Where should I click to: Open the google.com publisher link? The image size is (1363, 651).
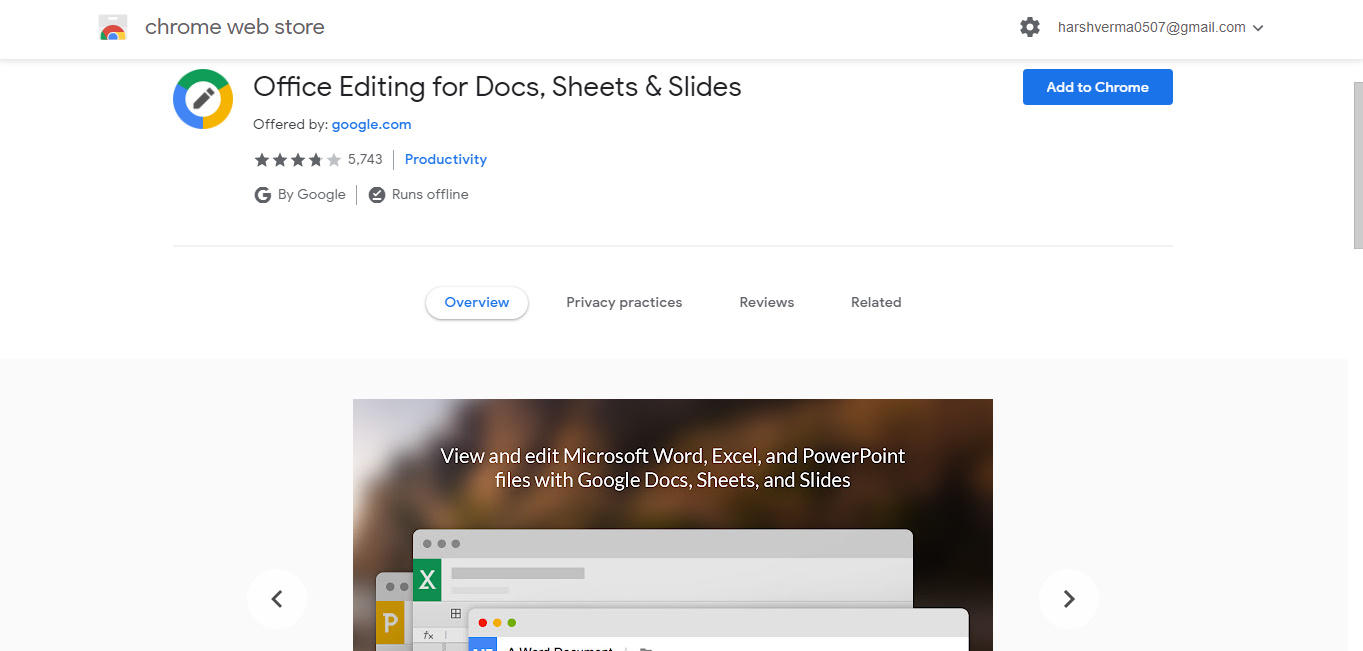[372, 125]
